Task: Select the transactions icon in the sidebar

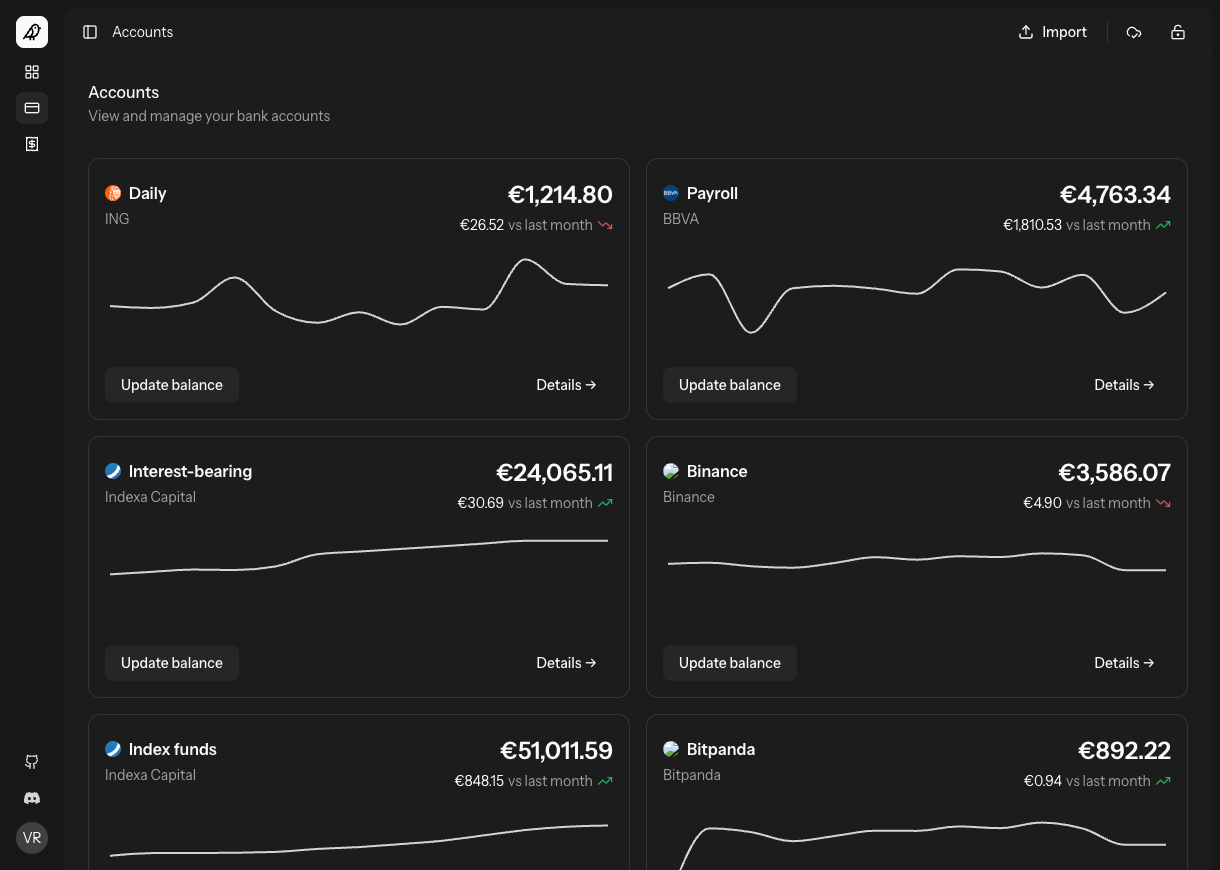Action: [x=31, y=143]
